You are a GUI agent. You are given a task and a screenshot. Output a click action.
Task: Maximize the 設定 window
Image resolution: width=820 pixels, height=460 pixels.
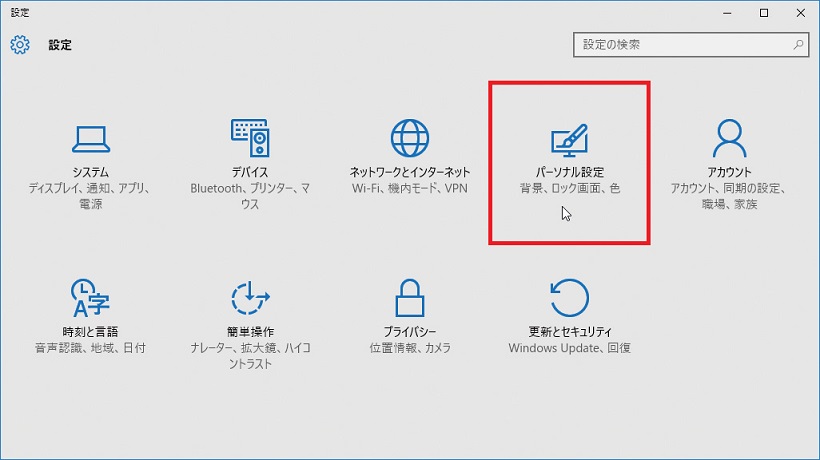click(764, 13)
